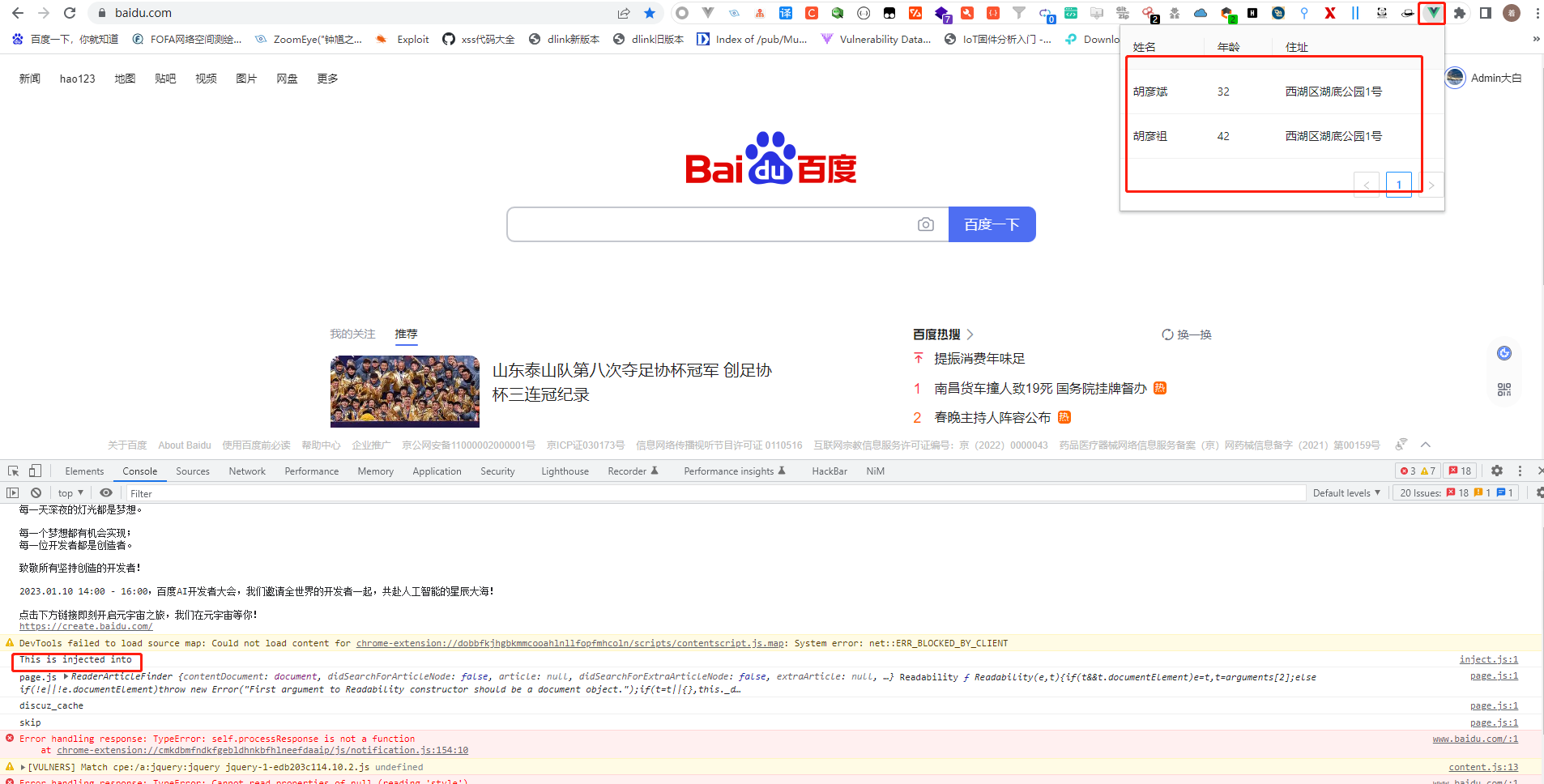This screenshot has width=1544, height=784.
Task: Click the orange C extension icon
Action: (x=812, y=13)
